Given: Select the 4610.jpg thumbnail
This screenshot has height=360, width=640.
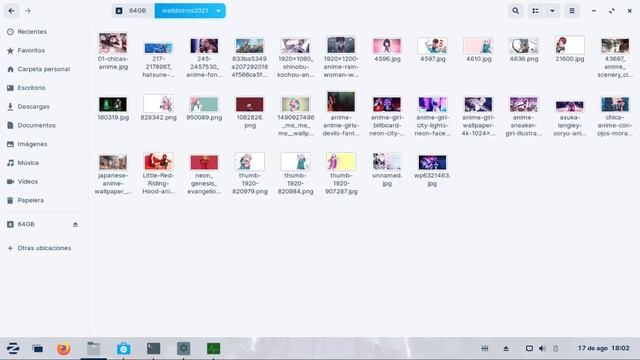Looking at the screenshot, I should point(478,46).
